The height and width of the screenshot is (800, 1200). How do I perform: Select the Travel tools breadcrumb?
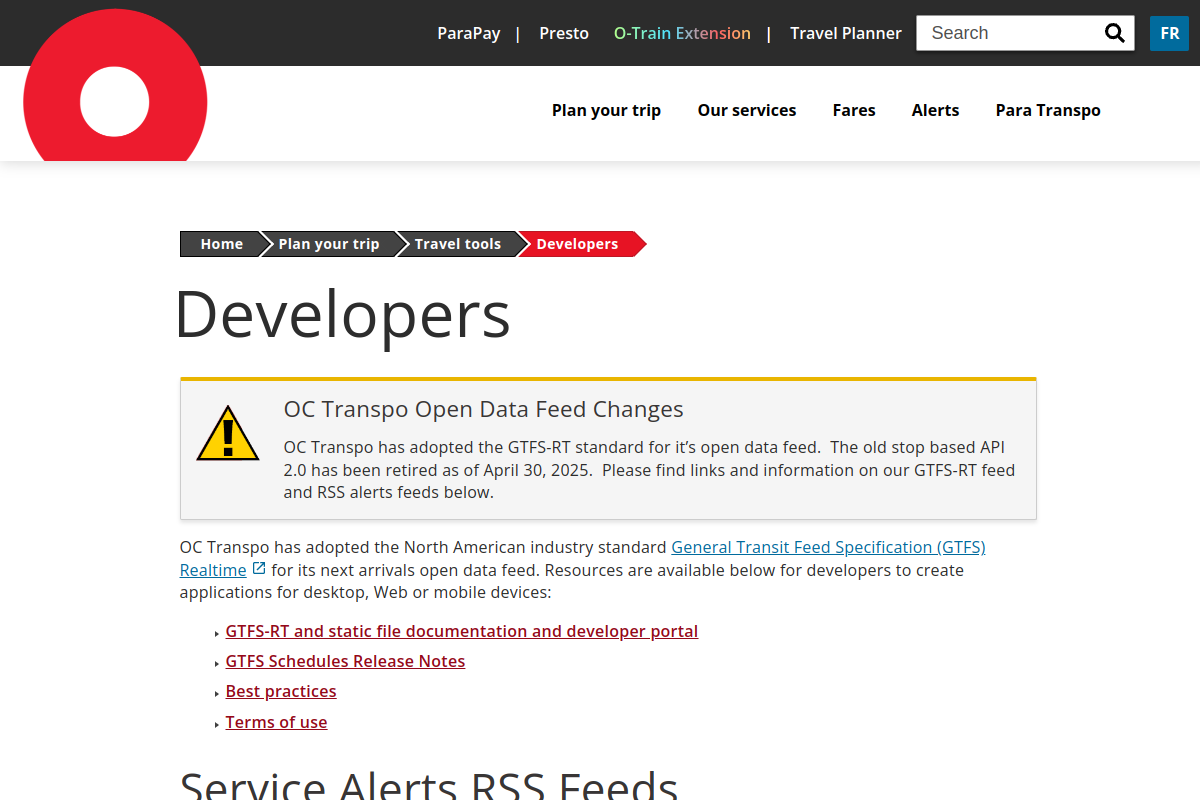[x=458, y=244]
